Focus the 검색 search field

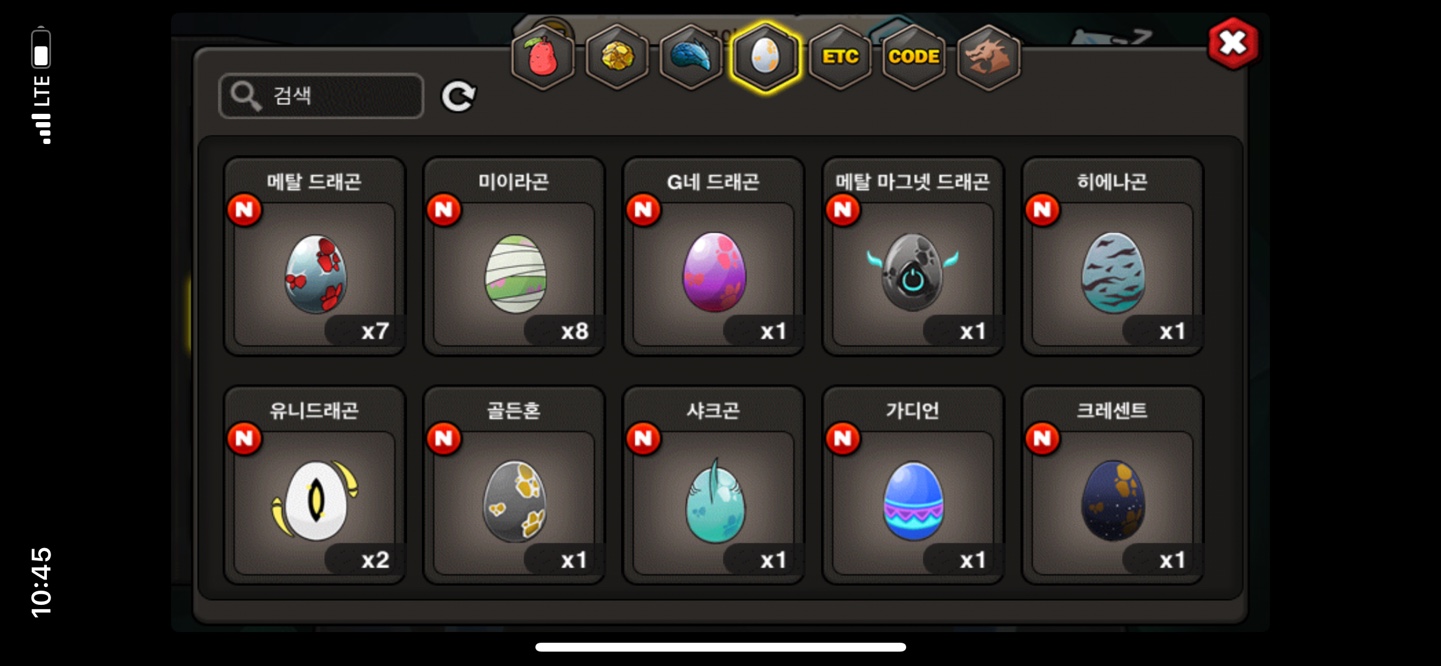point(321,96)
